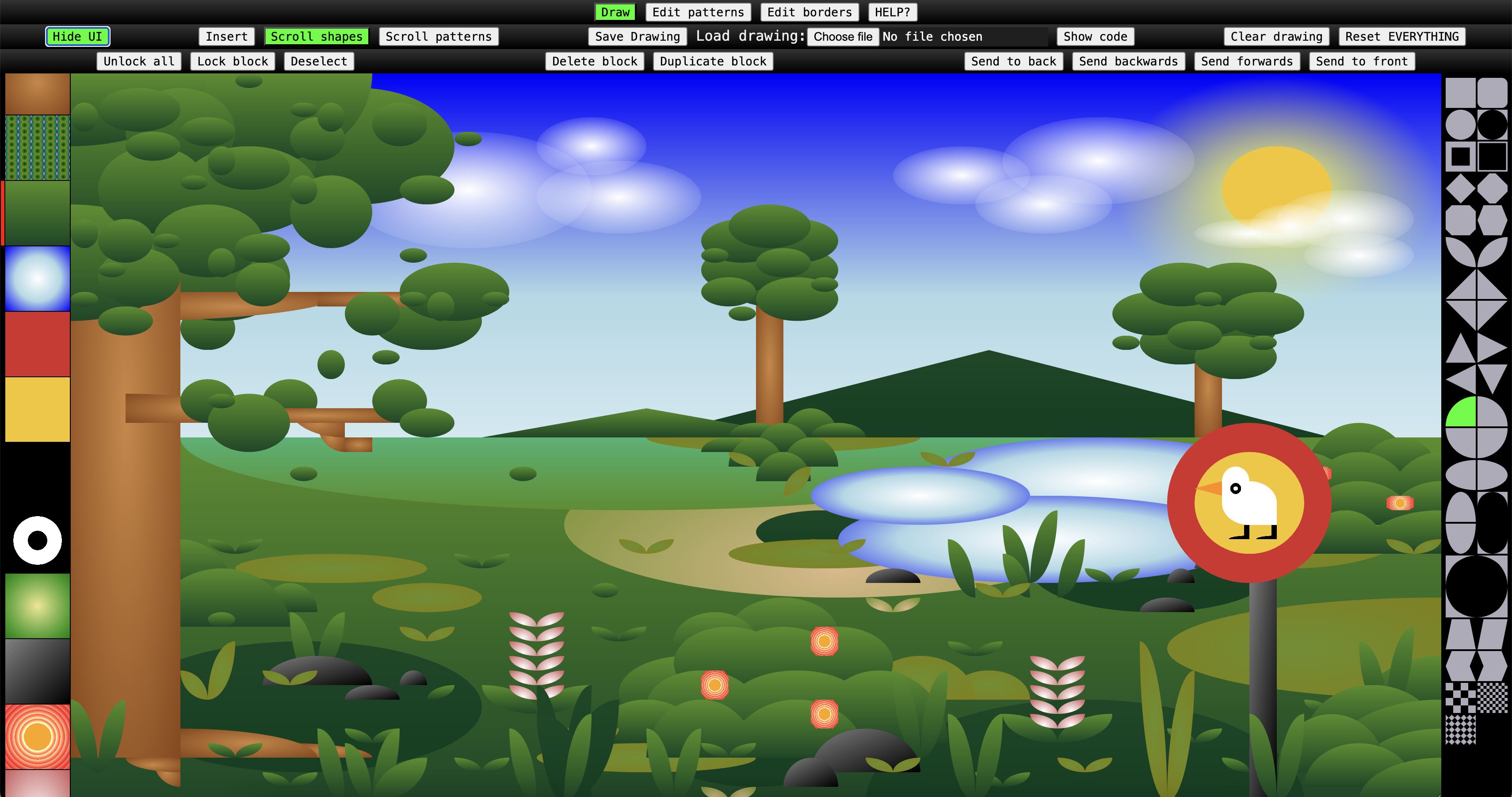This screenshot has height=797, width=1512.
Task: Select the rounded square shape
Action: click(x=1492, y=93)
